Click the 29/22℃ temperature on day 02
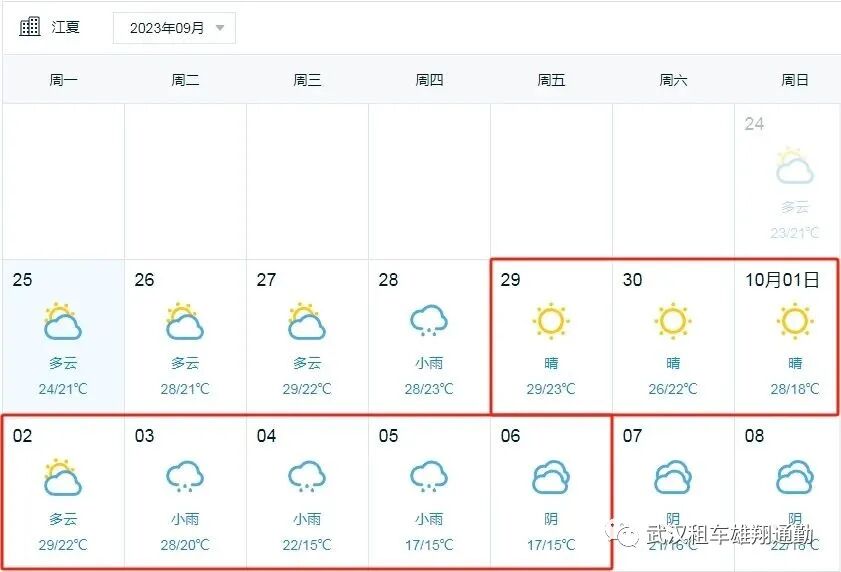The height and width of the screenshot is (572, 841). coord(63,545)
